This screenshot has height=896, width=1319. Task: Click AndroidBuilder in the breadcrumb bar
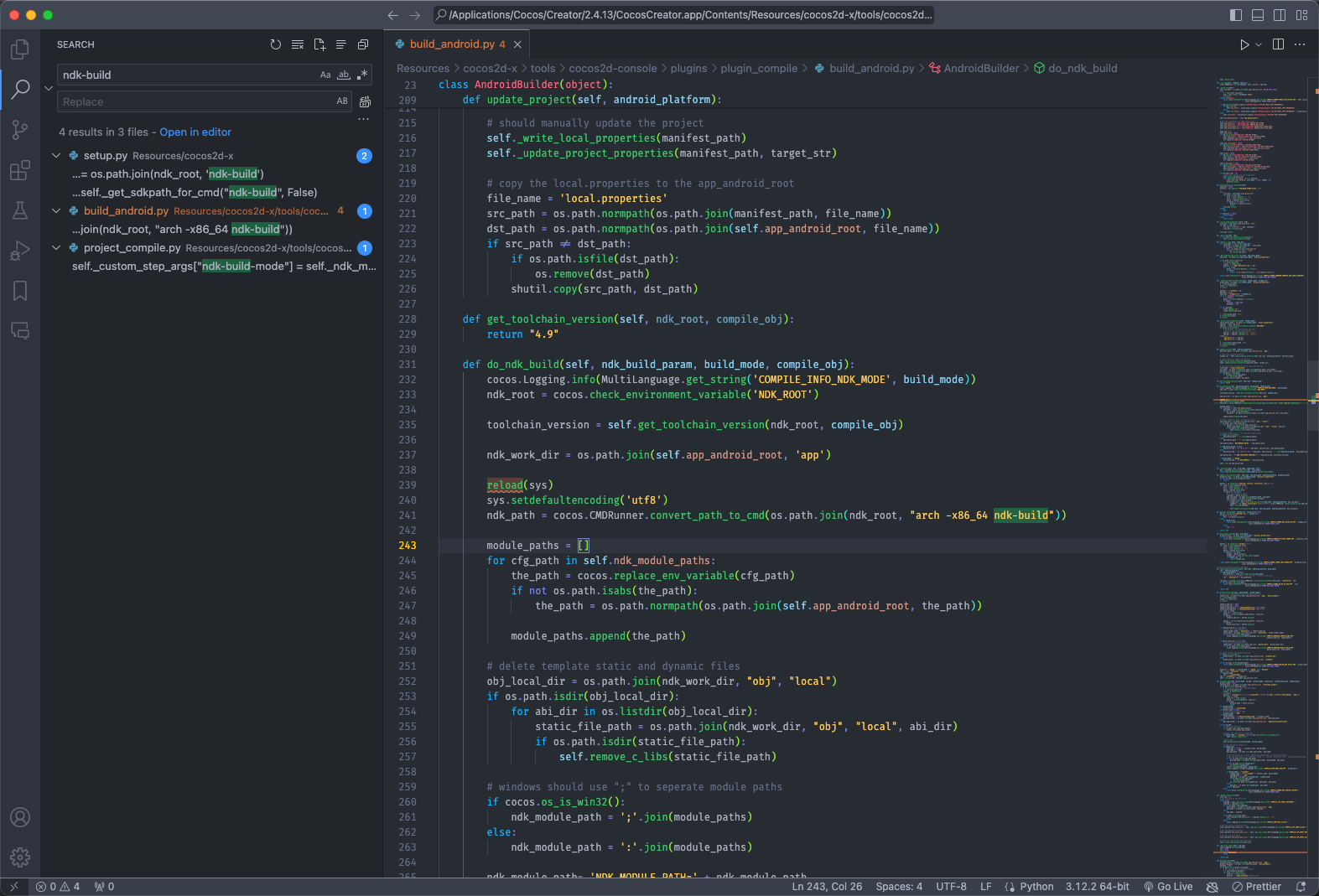[x=980, y=69]
